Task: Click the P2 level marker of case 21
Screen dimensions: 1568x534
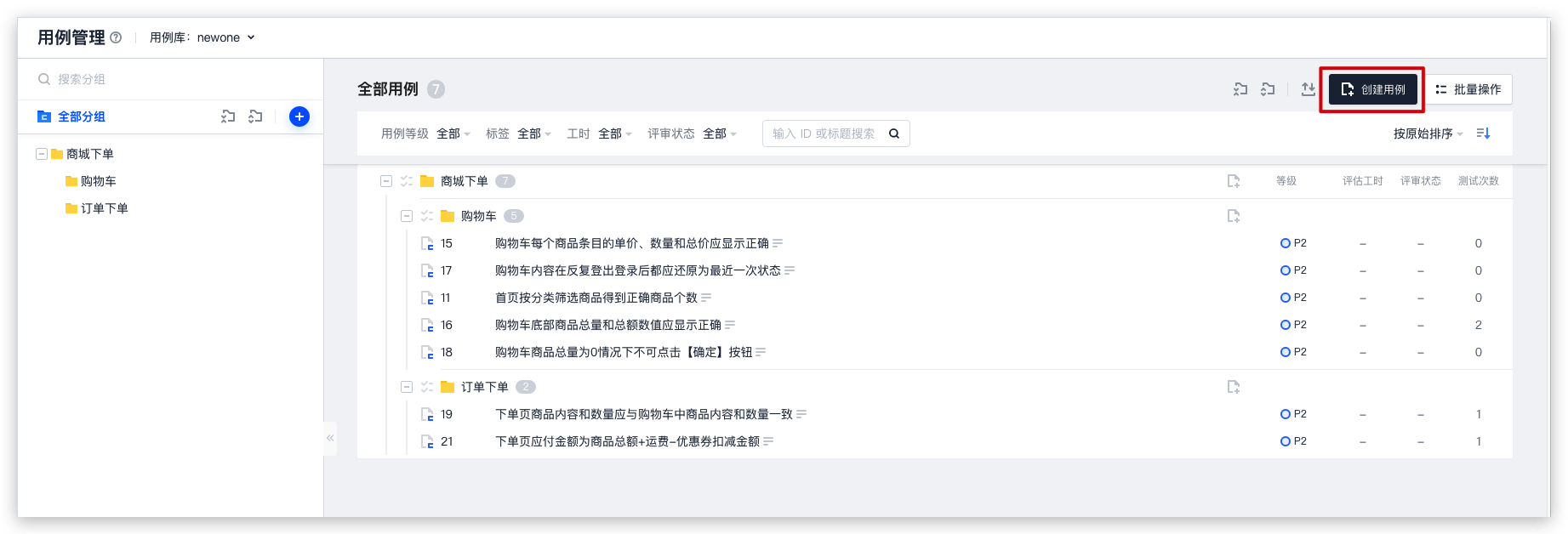Action: [1293, 441]
